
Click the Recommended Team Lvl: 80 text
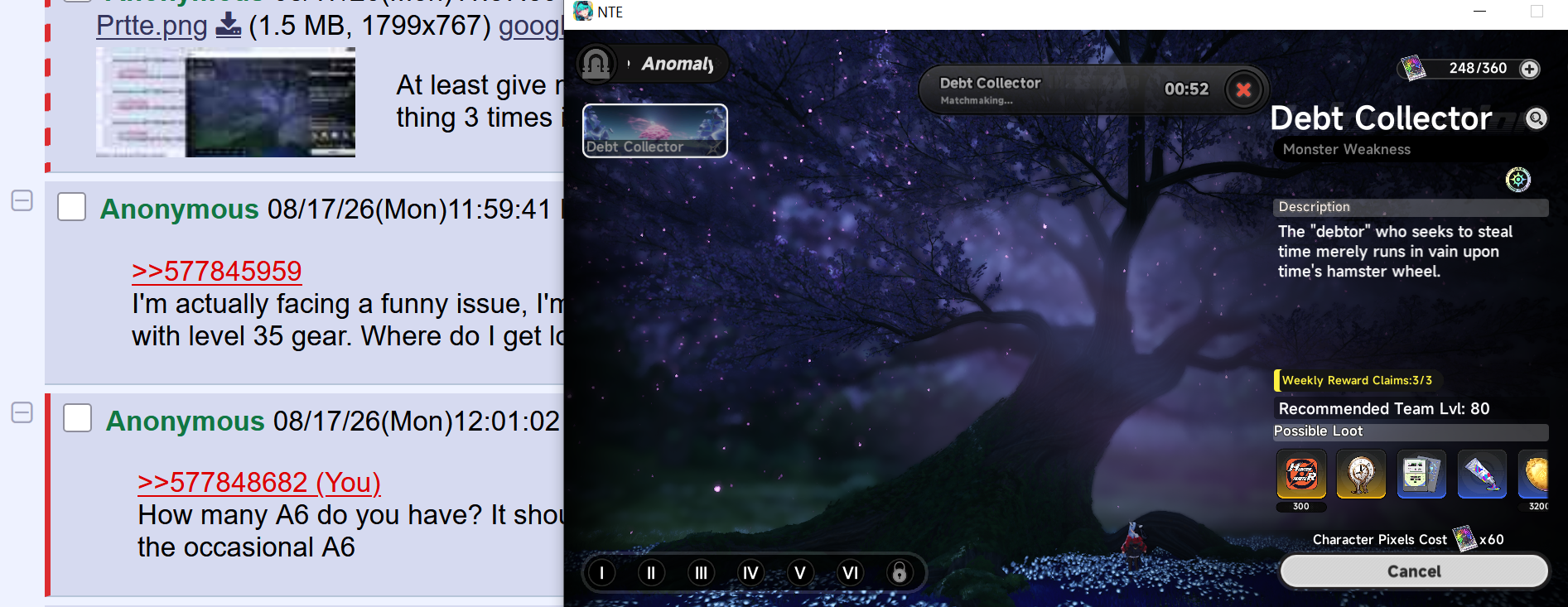click(x=1384, y=408)
